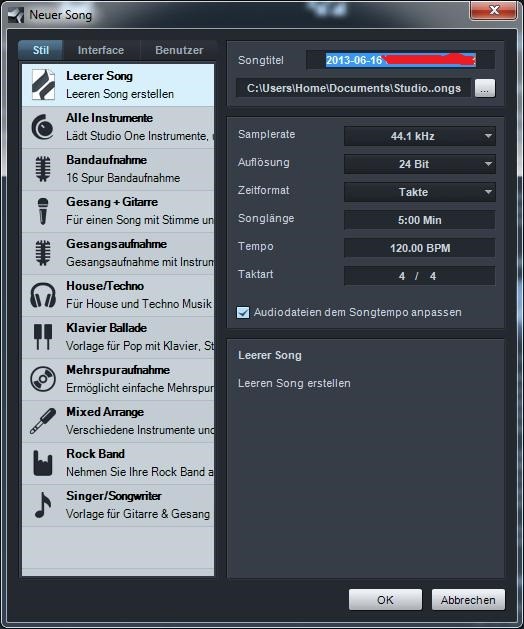Pick the Bandaufnahme microphone icon
The image size is (524, 629).
click(43, 169)
